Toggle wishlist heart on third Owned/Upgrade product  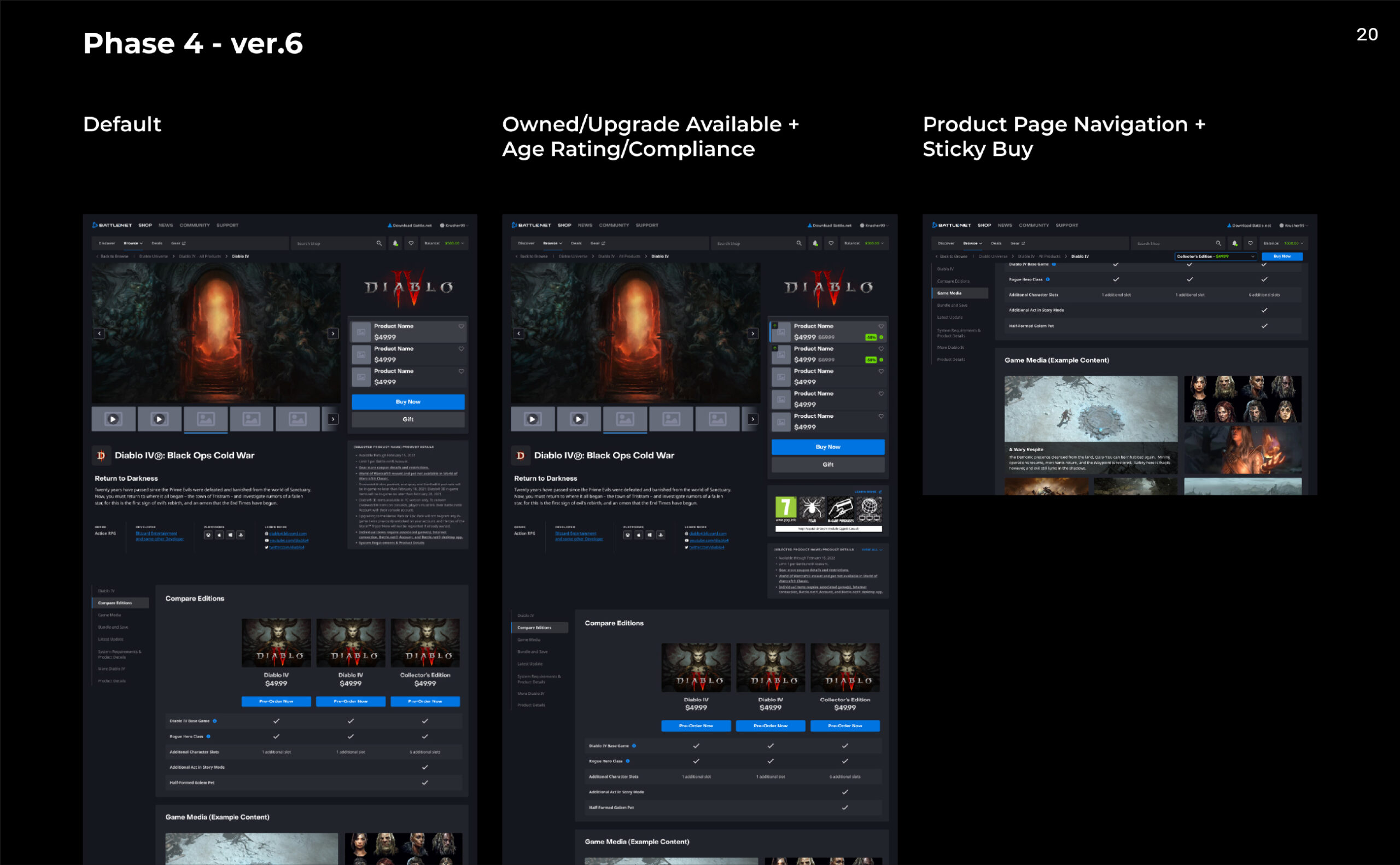point(881,371)
